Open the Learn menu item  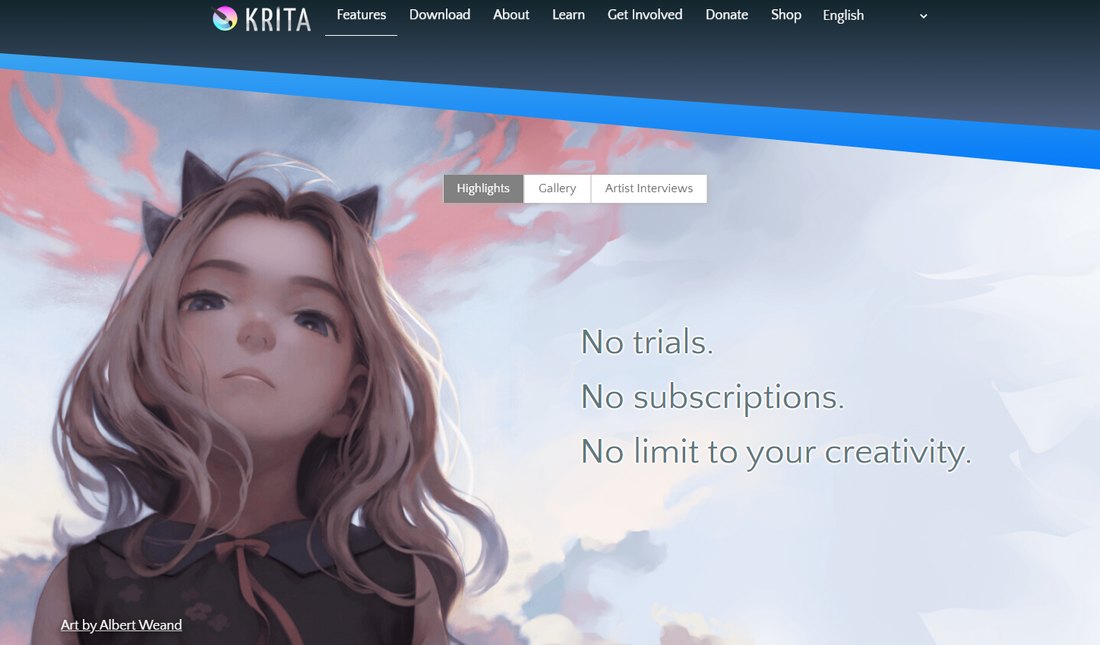point(568,15)
